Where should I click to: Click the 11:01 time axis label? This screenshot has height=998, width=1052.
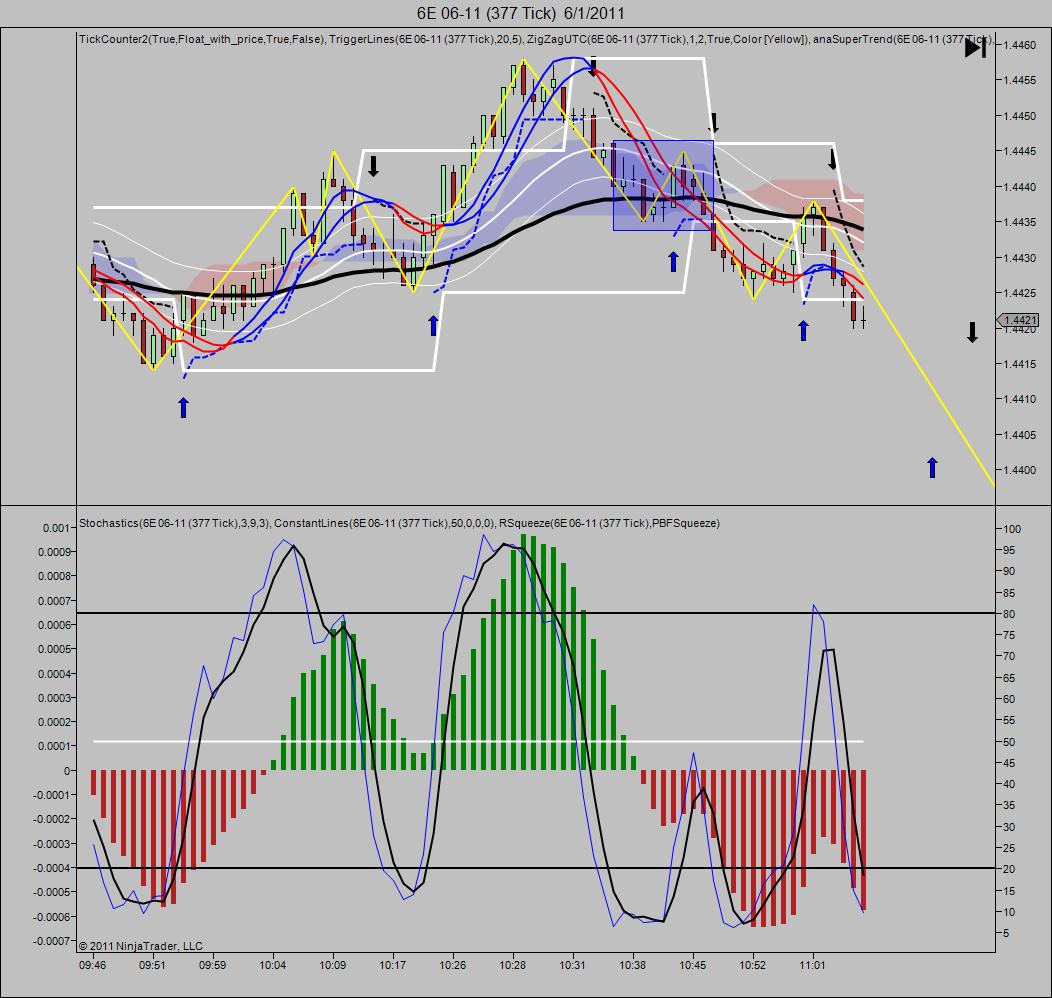[812, 965]
